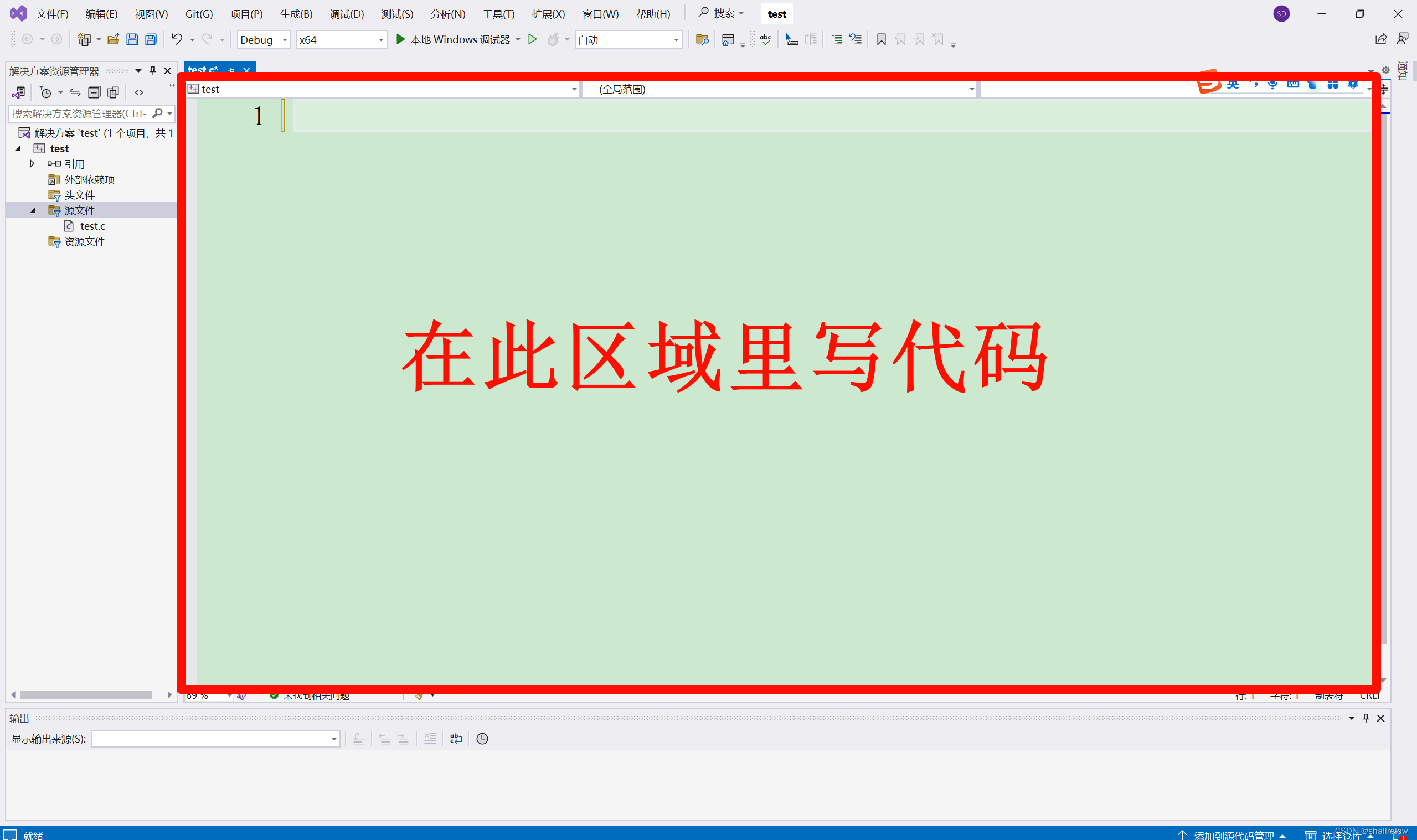Close the Output panel
This screenshot has height=840, width=1417.
tap(1381, 718)
